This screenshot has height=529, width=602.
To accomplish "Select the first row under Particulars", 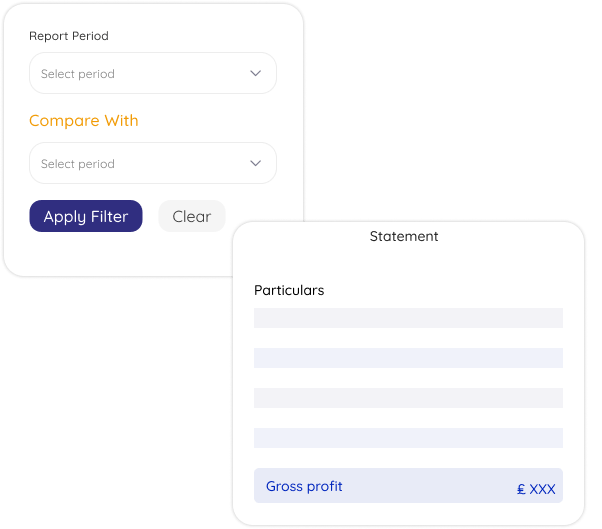I will coord(408,318).
